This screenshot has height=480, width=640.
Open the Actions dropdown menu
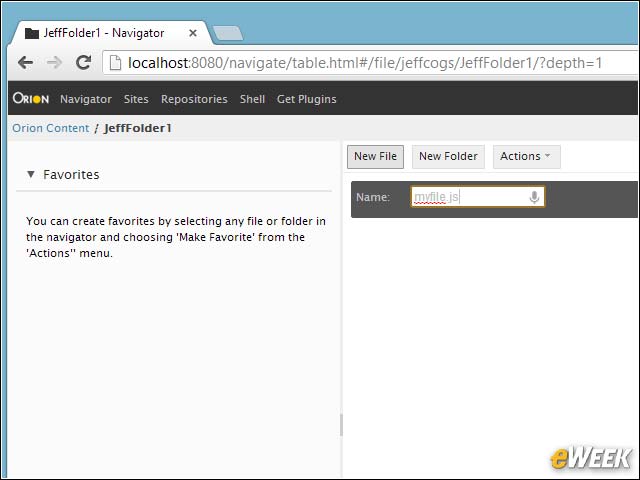click(x=527, y=157)
